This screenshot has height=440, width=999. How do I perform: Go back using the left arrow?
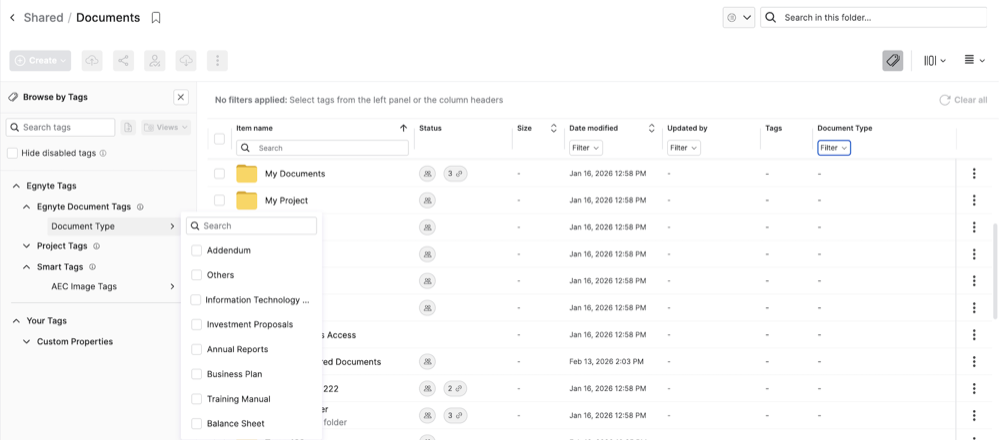click(x=12, y=18)
